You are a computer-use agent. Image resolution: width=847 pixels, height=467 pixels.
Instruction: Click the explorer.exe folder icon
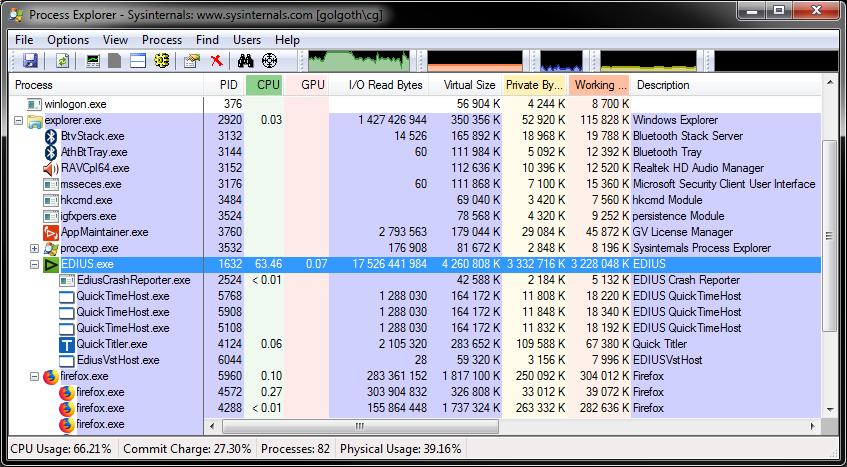(x=35, y=120)
